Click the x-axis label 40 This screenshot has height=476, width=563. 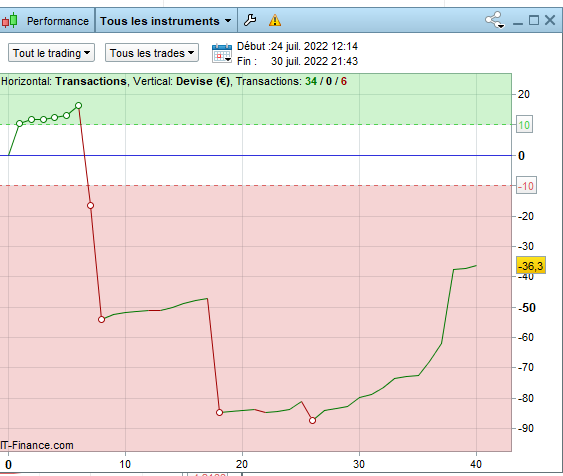click(x=476, y=464)
